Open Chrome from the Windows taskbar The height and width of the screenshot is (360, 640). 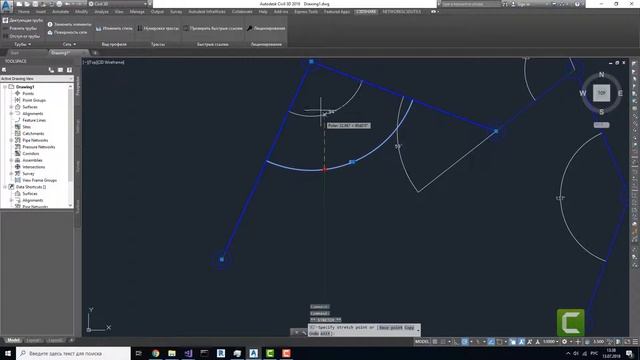[x=156, y=353]
